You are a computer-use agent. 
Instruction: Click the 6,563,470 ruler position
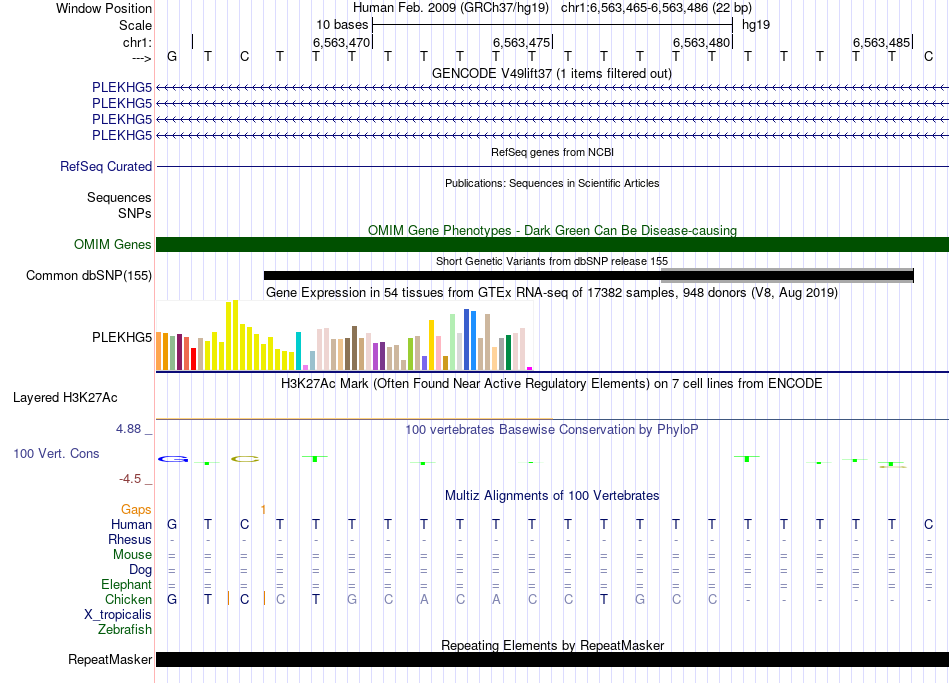pyautogui.click(x=341, y=42)
